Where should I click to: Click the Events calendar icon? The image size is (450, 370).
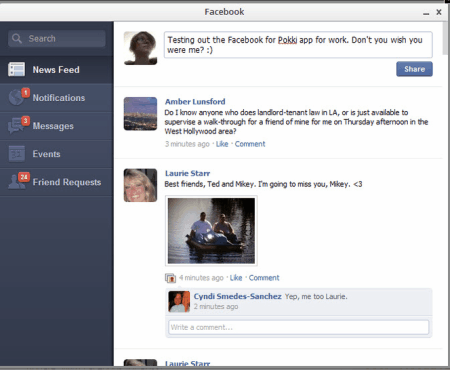pyautogui.click(x=17, y=154)
